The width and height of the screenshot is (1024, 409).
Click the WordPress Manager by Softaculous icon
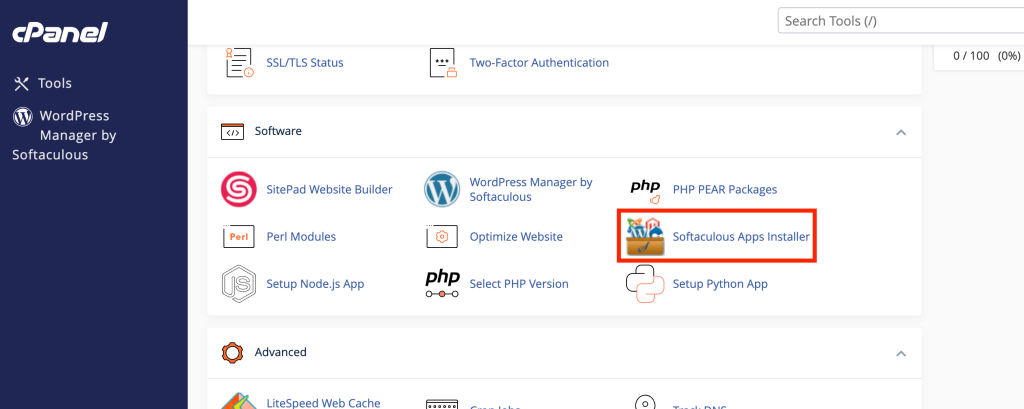click(x=442, y=189)
